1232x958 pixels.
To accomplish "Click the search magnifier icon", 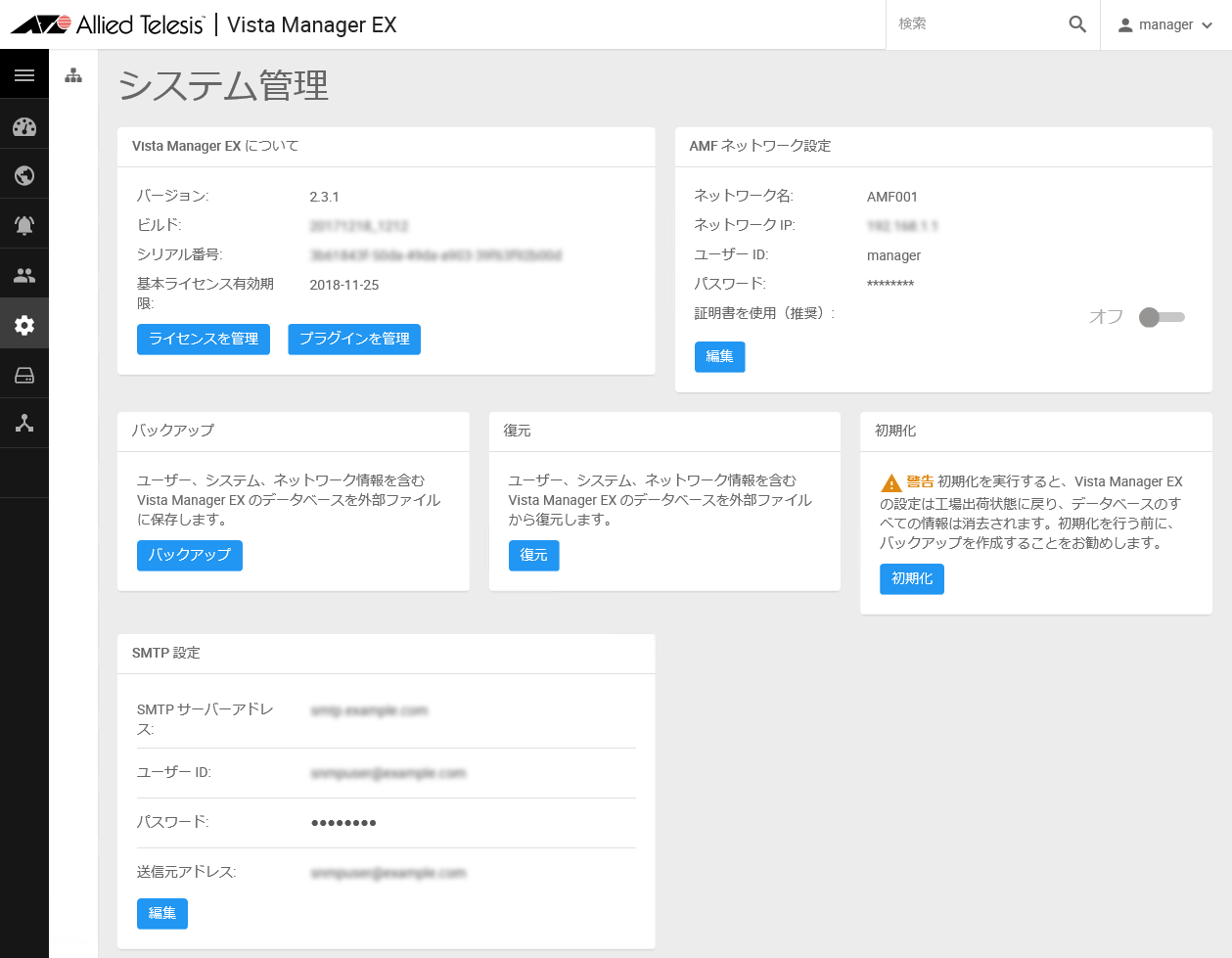I will click(x=1077, y=24).
